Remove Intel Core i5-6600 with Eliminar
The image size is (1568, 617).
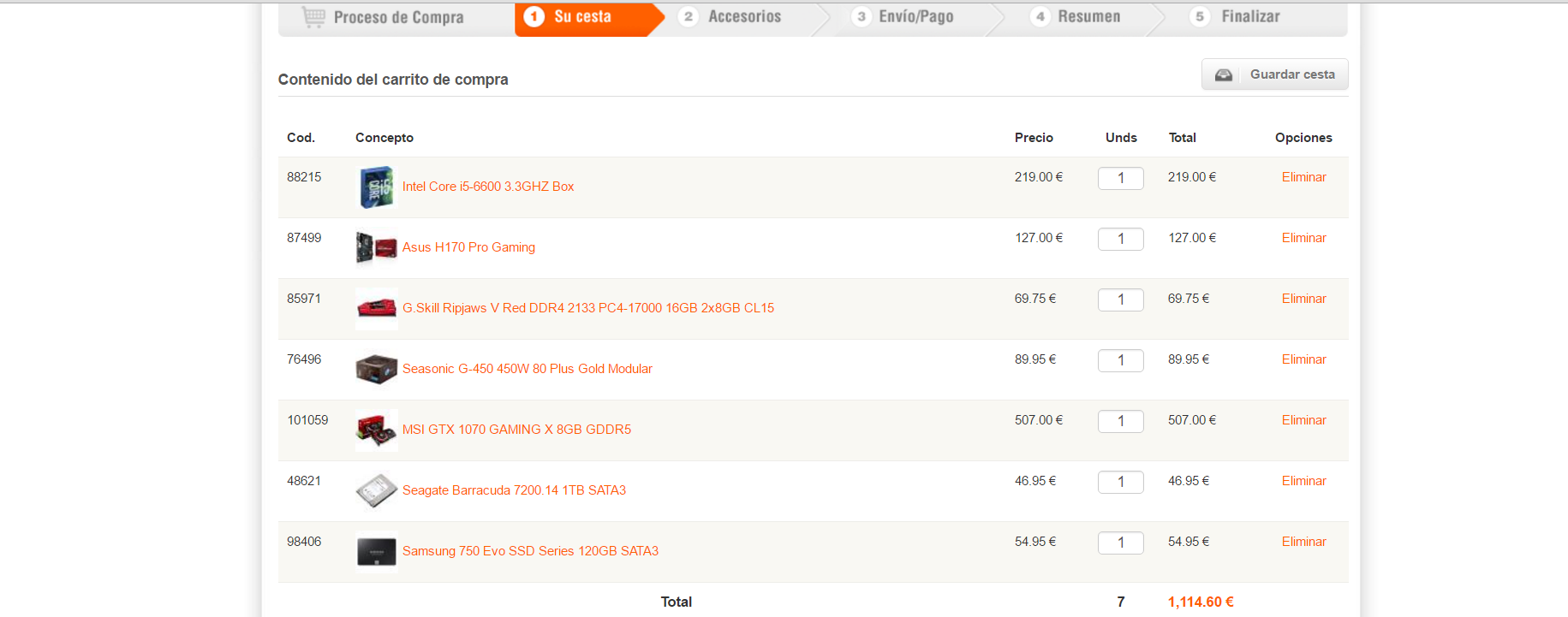coord(1303,177)
